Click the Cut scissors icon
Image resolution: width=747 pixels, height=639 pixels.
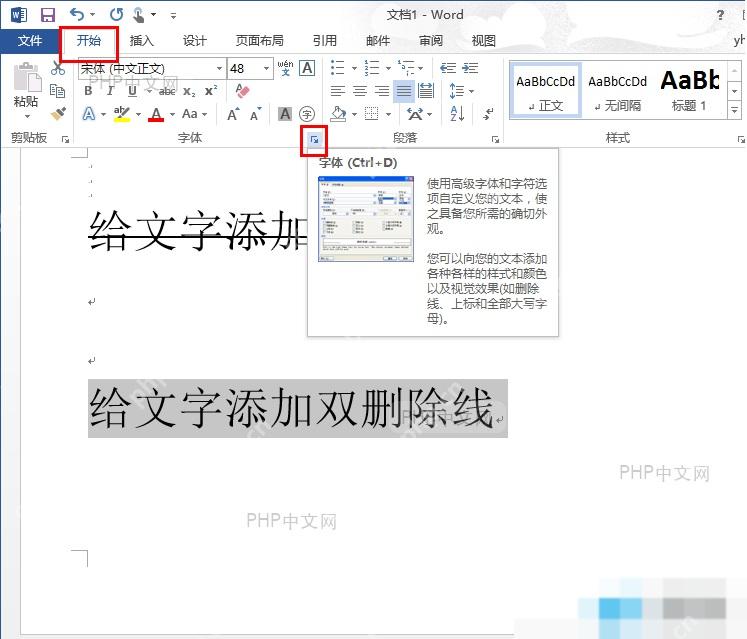(x=58, y=68)
